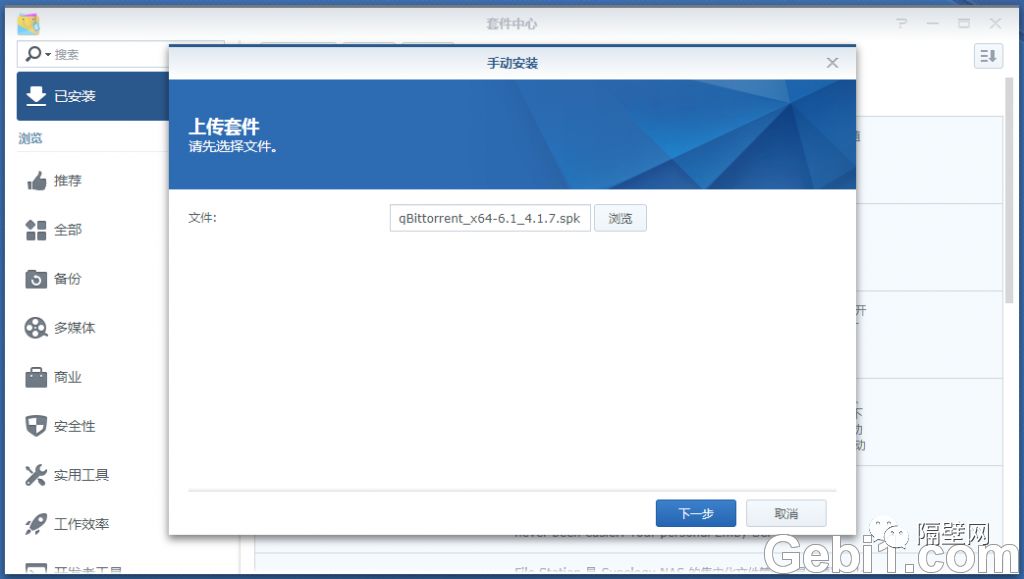
Task: Maximize the Package Center window
Action: tap(964, 23)
